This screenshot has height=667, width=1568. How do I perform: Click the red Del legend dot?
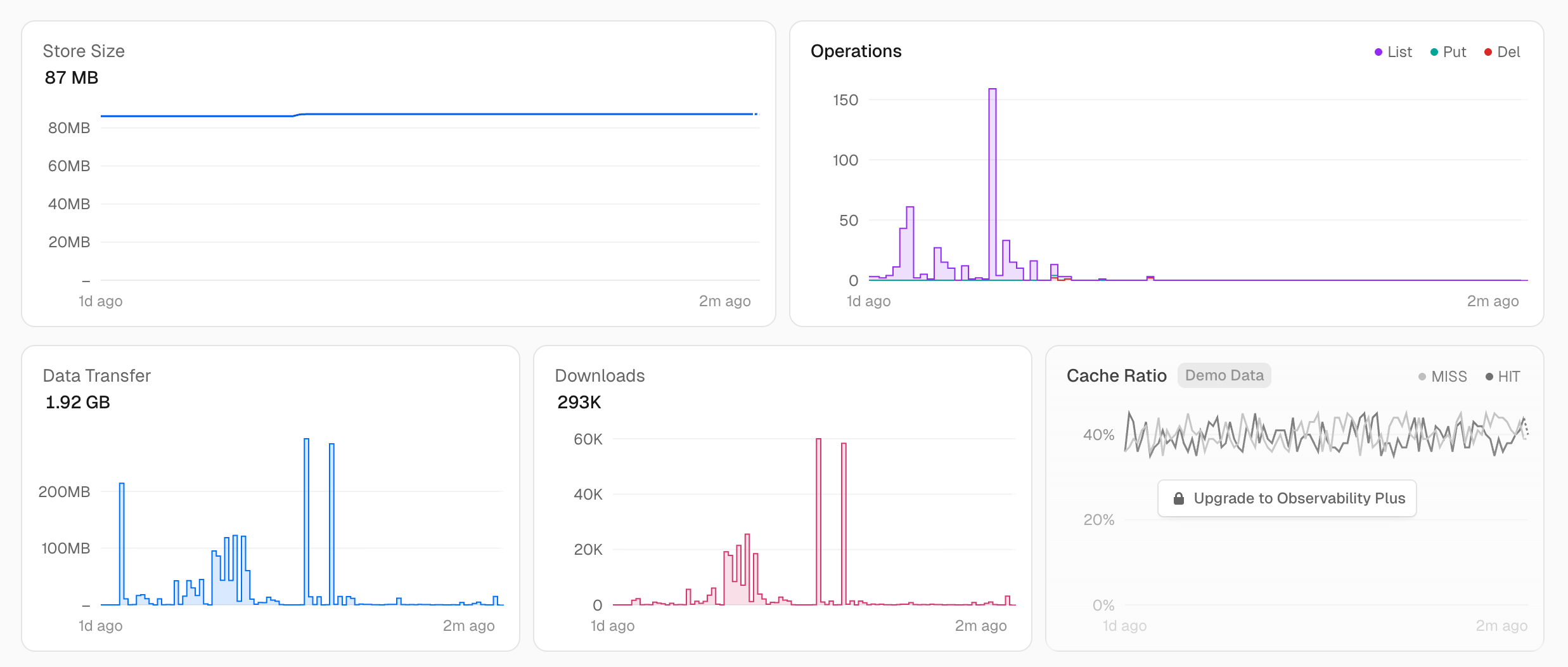pyautogui.click(x=1488, y=52)
